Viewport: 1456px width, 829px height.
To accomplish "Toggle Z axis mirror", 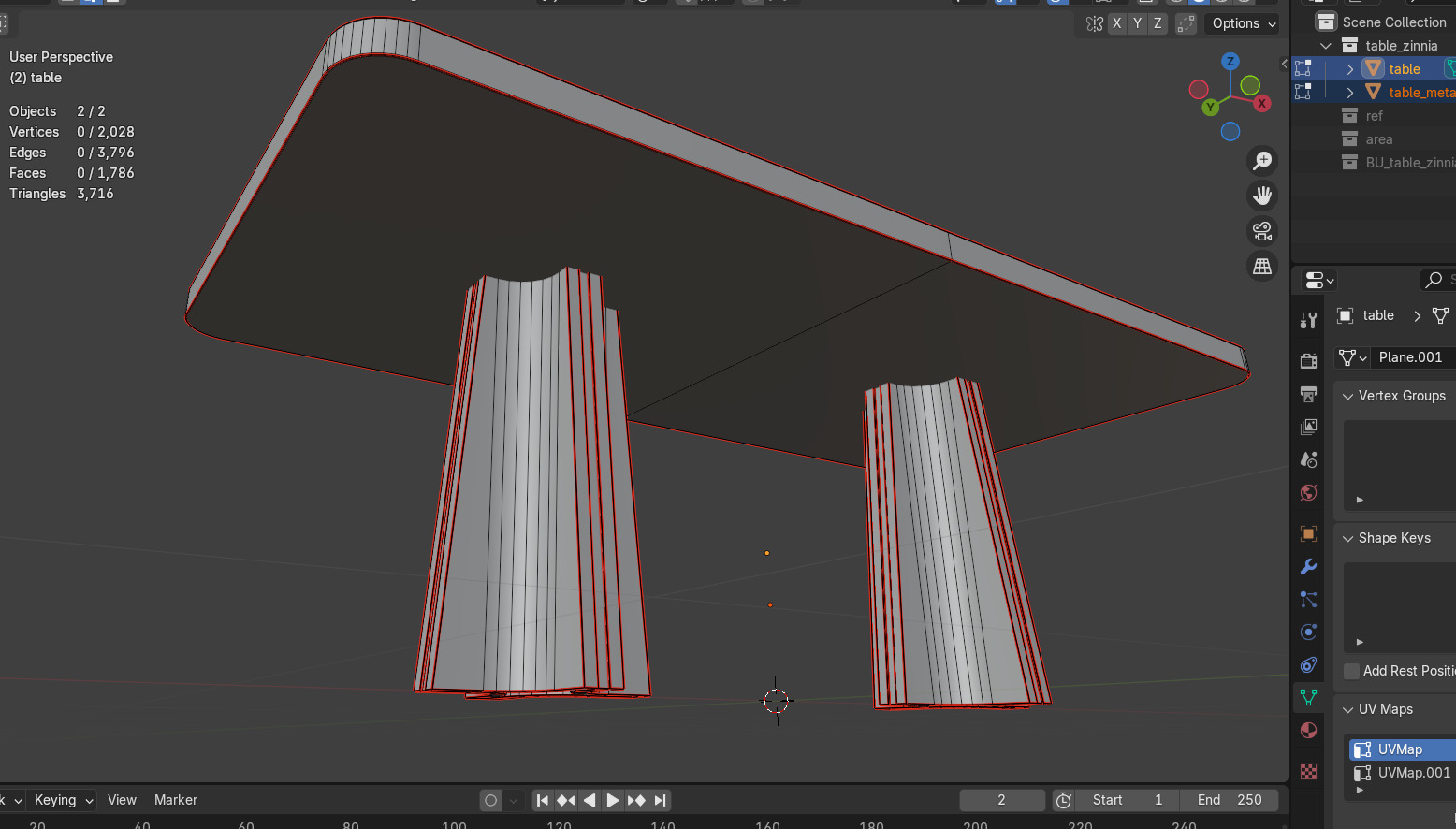I will [x=1158, y=23].
